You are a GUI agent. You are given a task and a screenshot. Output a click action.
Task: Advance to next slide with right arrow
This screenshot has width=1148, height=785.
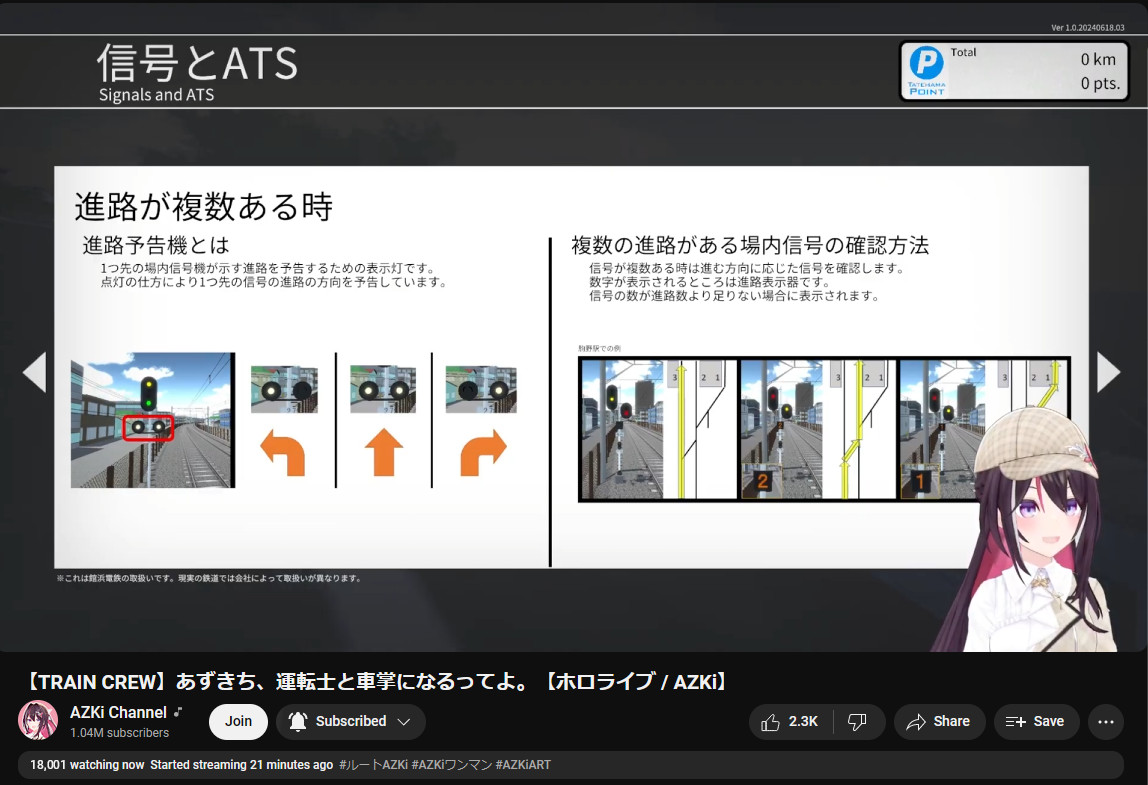pos(1108,372)
